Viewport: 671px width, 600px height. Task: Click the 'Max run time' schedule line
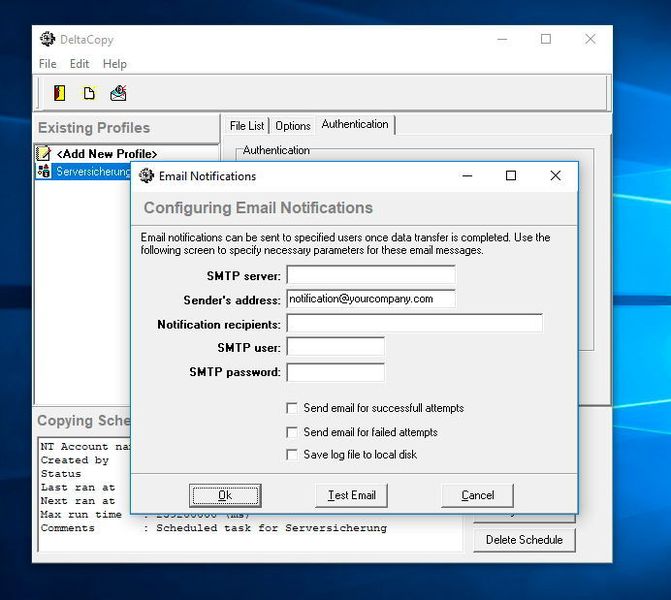coord(81,514)
